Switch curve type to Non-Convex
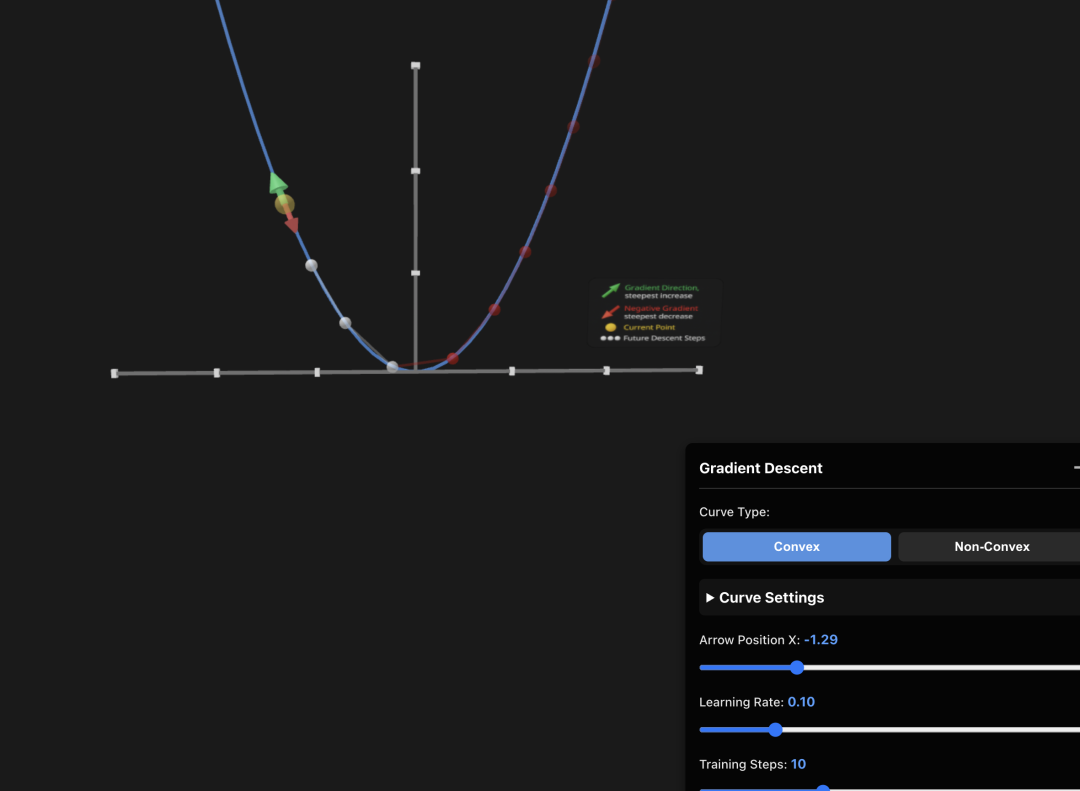Screen dimensions: 1080x791 point(991,546)
